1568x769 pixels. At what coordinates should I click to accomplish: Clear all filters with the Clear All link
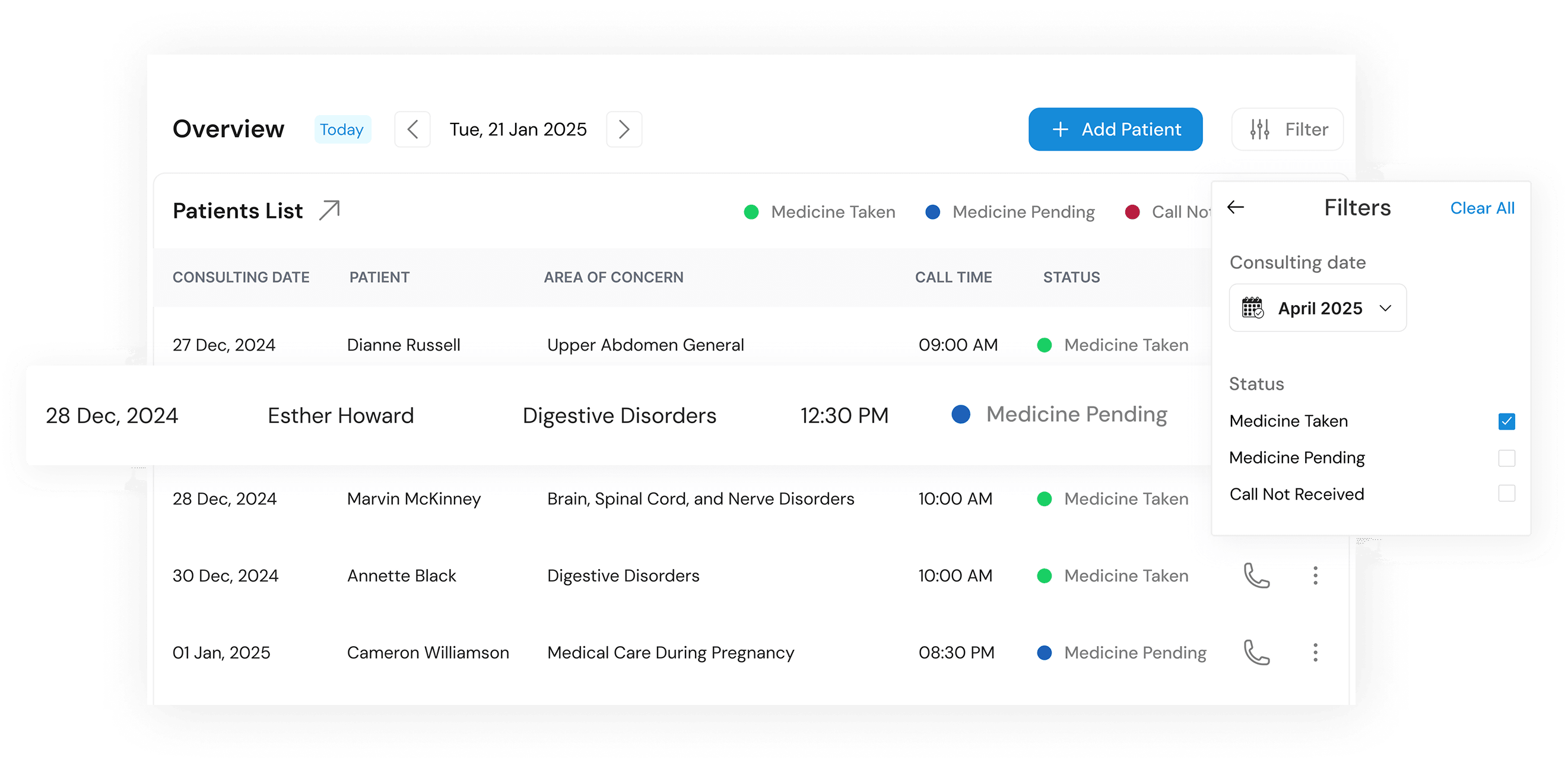[1482, 208]
